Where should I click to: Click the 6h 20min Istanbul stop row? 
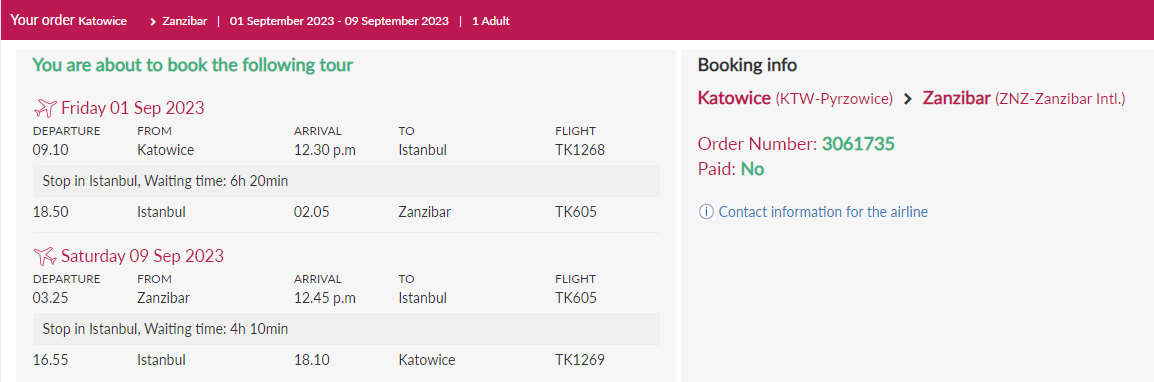tap(346, 180)
